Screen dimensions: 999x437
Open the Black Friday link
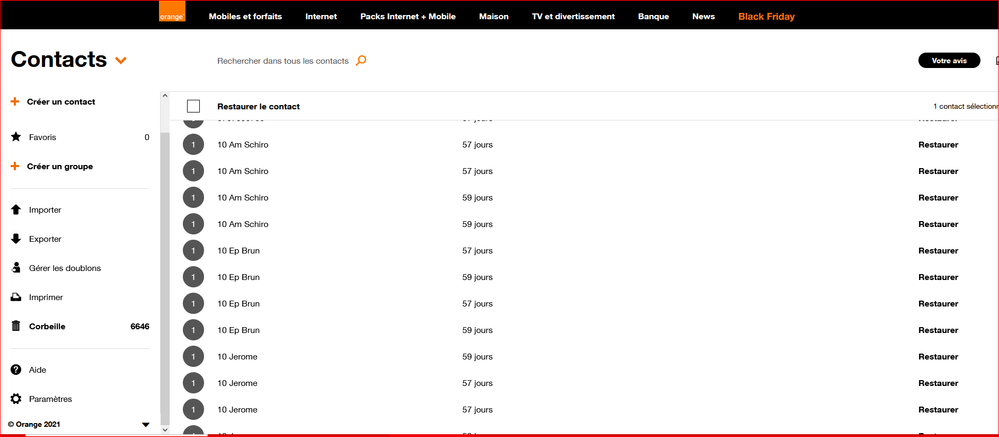[x=766, y=17]
